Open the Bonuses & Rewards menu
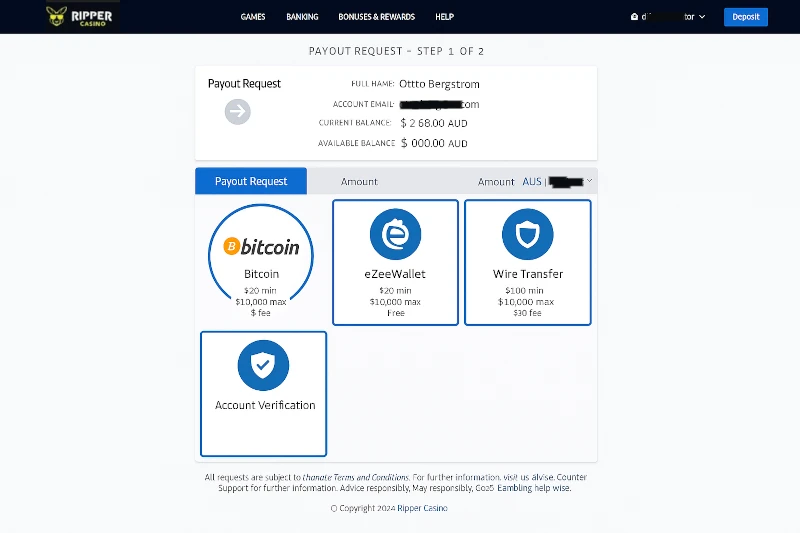This screenshot has height=533, width=800. click(x=377, y=17)
